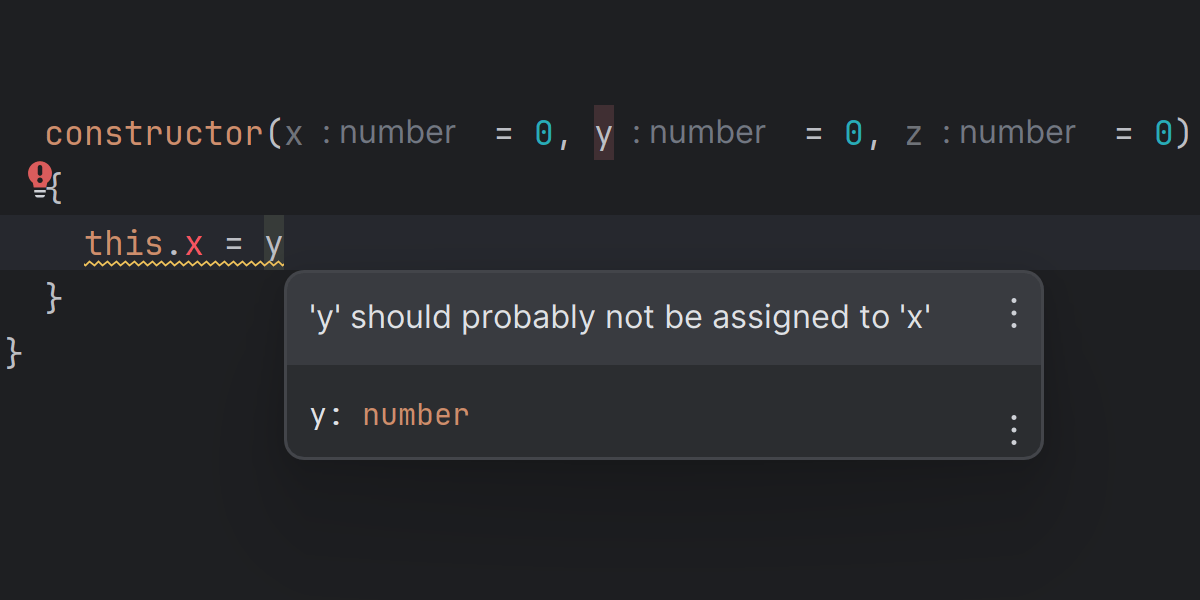Screen dimensions: 1200x600
Task: Click the closing brace of the constructor body
Action: click(x=54, y=297)
